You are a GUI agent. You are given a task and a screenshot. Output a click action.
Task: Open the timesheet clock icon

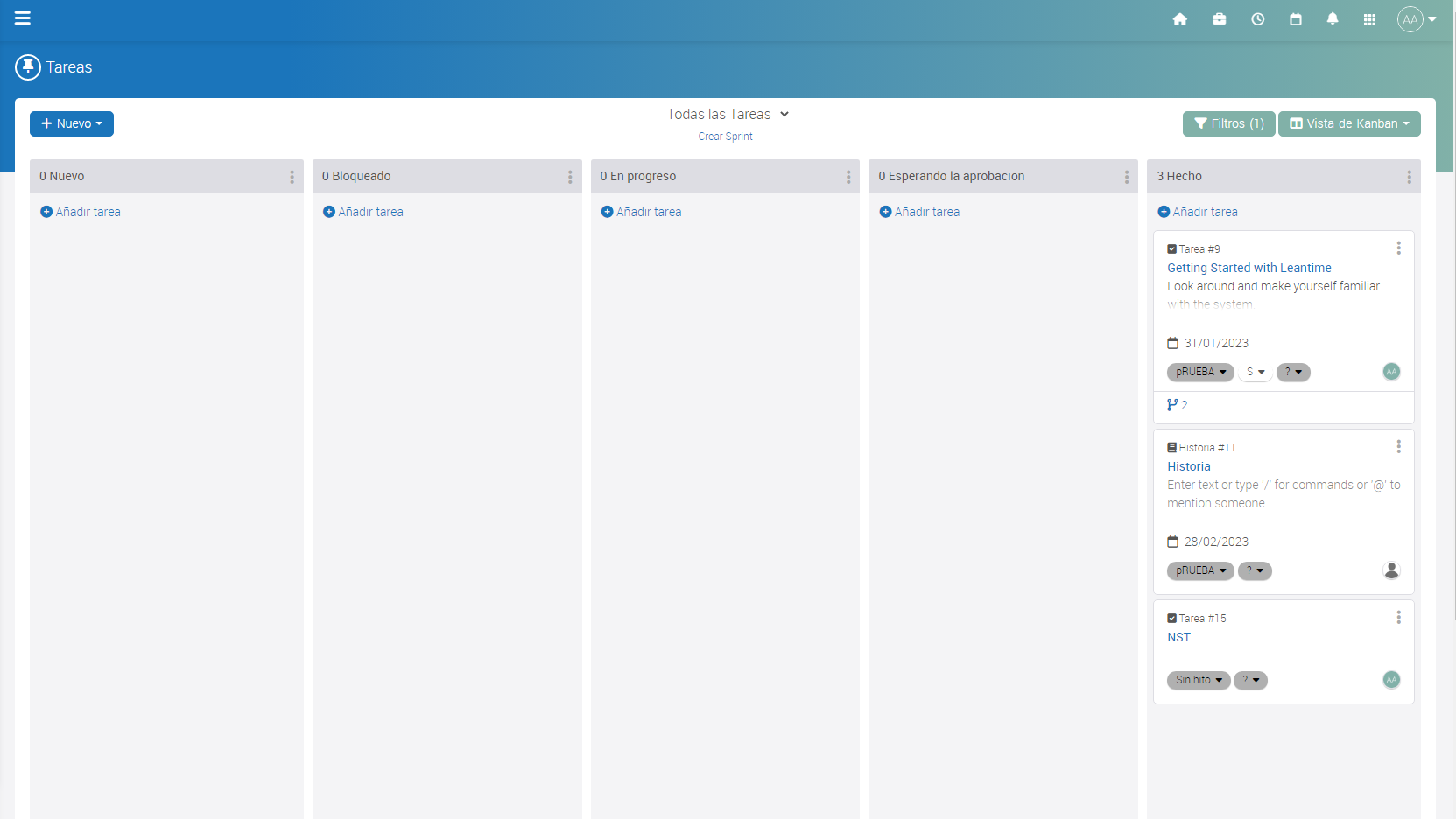pos(1257,18)
